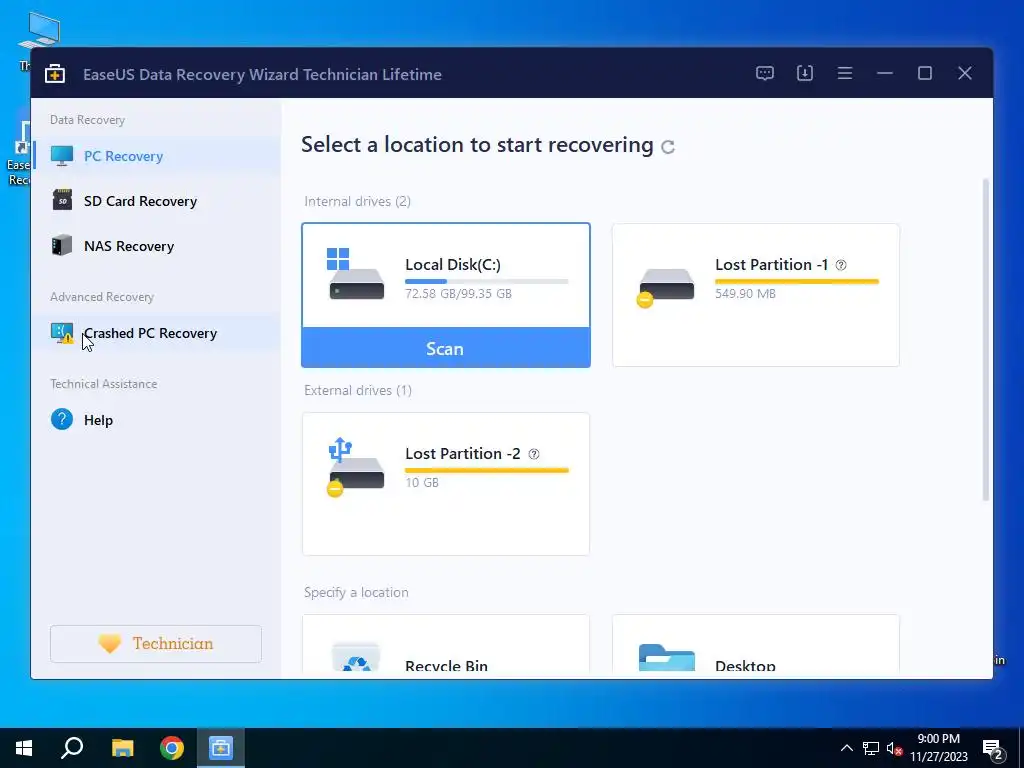Show info tooltip for Lost Partition -1
Viewport: 1024px width, 768px height.
841,265
